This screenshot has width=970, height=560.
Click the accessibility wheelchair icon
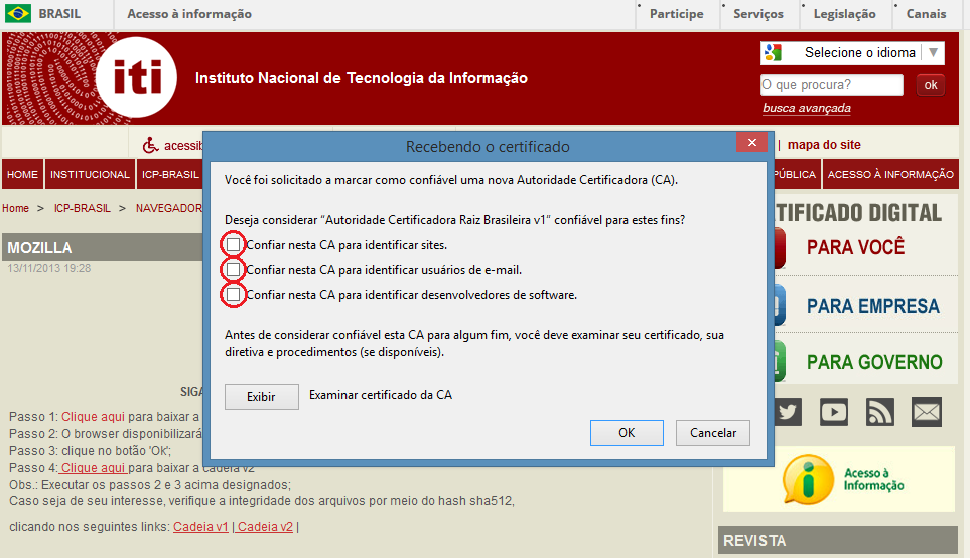coord(150,145)
